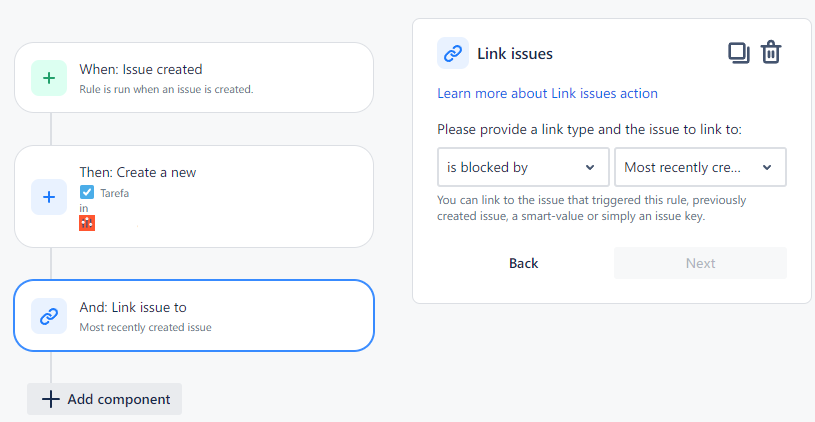The width and height of the screenshot is (815, 422).
Task: Select the 'When: Issue created' trigger card
Action: (194, 77)
